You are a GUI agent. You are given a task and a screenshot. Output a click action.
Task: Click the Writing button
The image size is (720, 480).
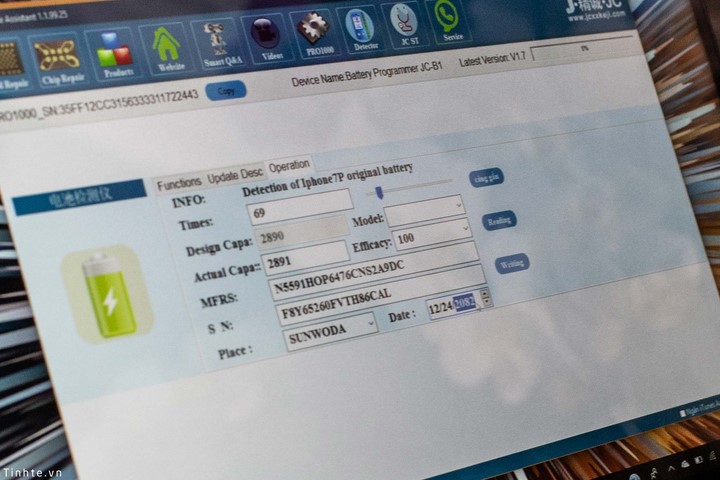[x=512, y=264]
